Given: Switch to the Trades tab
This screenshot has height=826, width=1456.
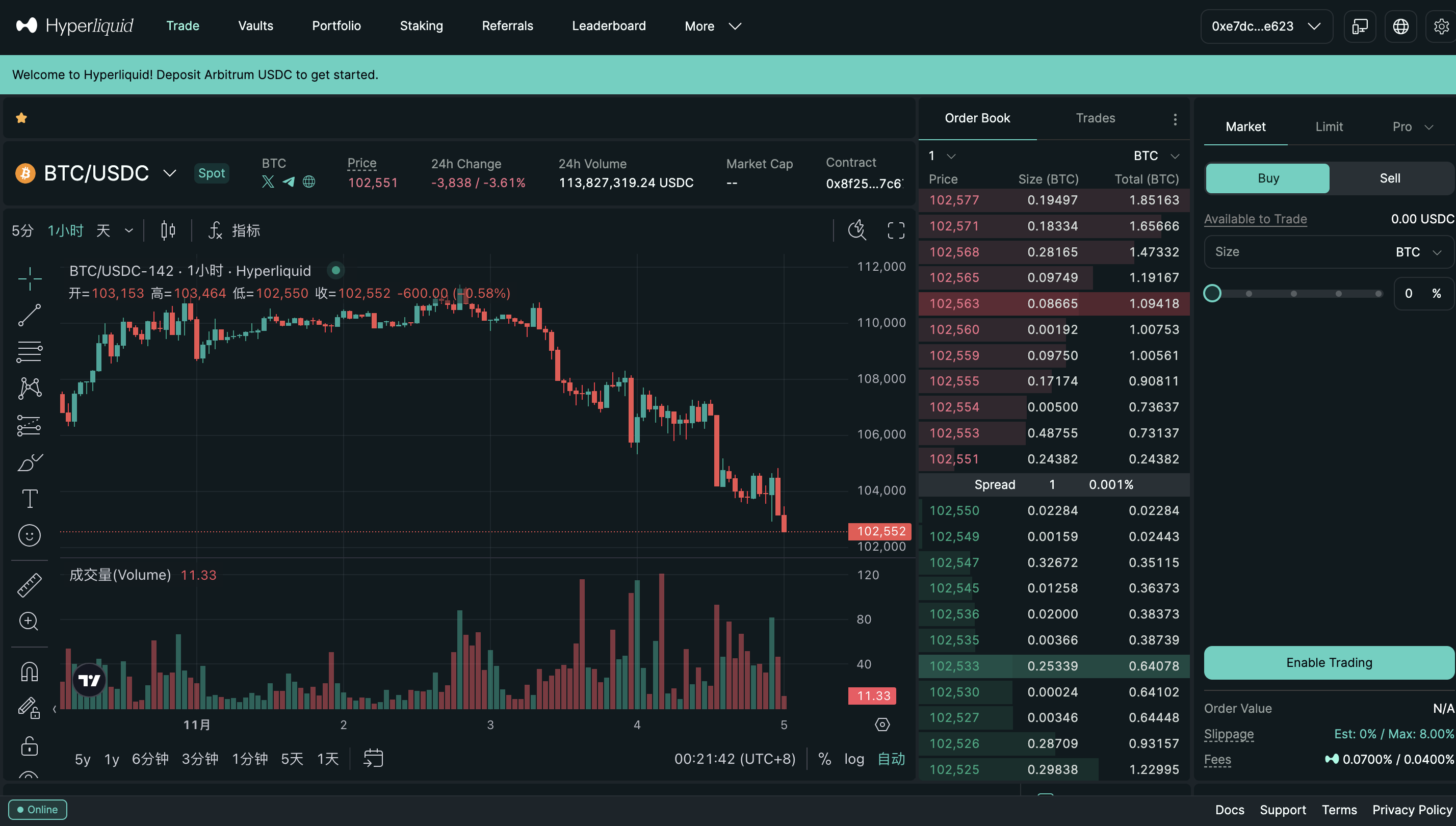Looking at the screenshot, I should pyautogui.click(x=1095, y=118).
